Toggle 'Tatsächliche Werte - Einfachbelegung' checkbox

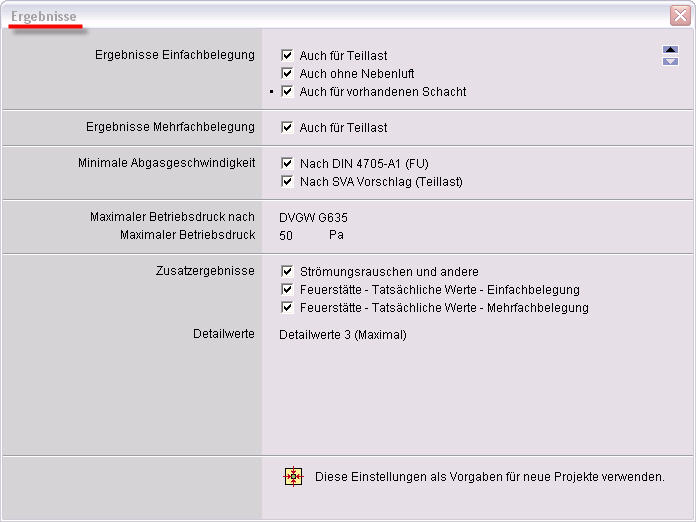coord(288,290)
